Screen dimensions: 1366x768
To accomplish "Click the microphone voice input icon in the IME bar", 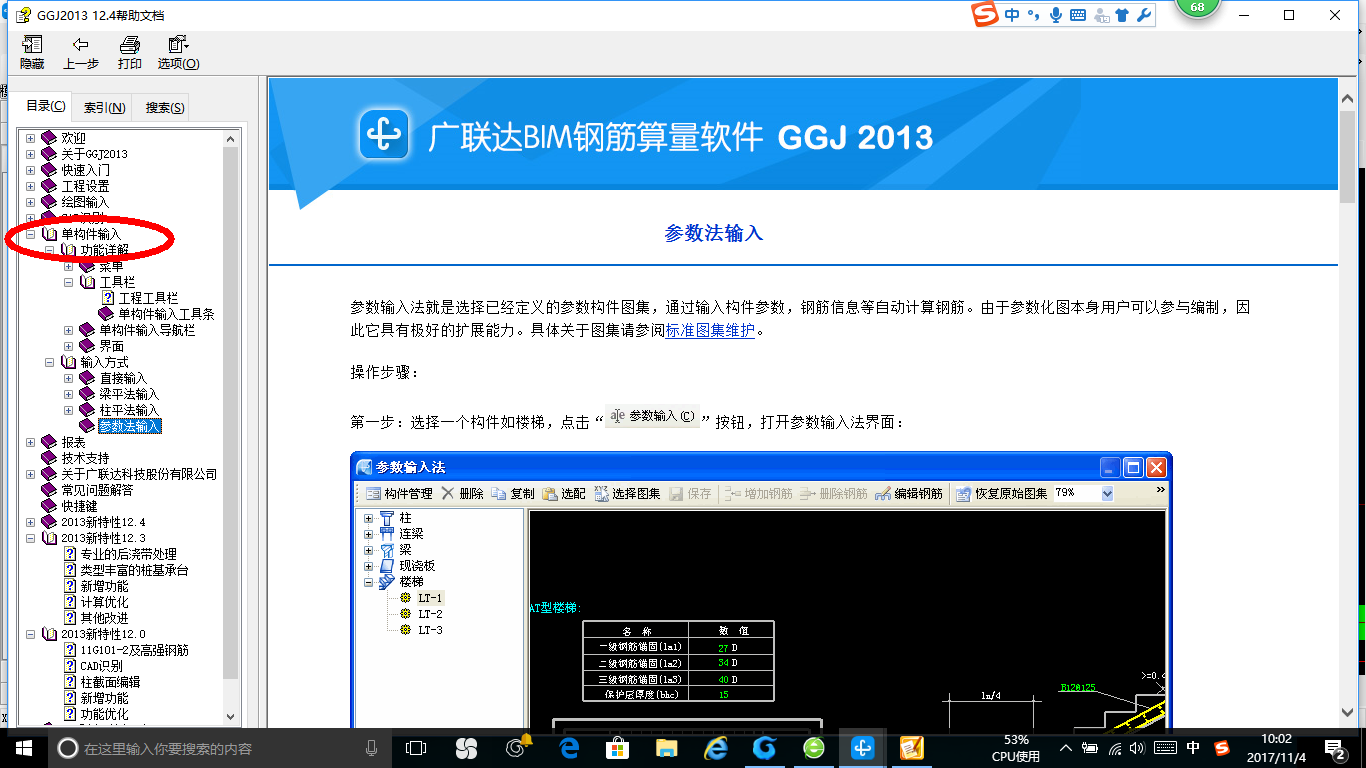I will click(1056, 15).
